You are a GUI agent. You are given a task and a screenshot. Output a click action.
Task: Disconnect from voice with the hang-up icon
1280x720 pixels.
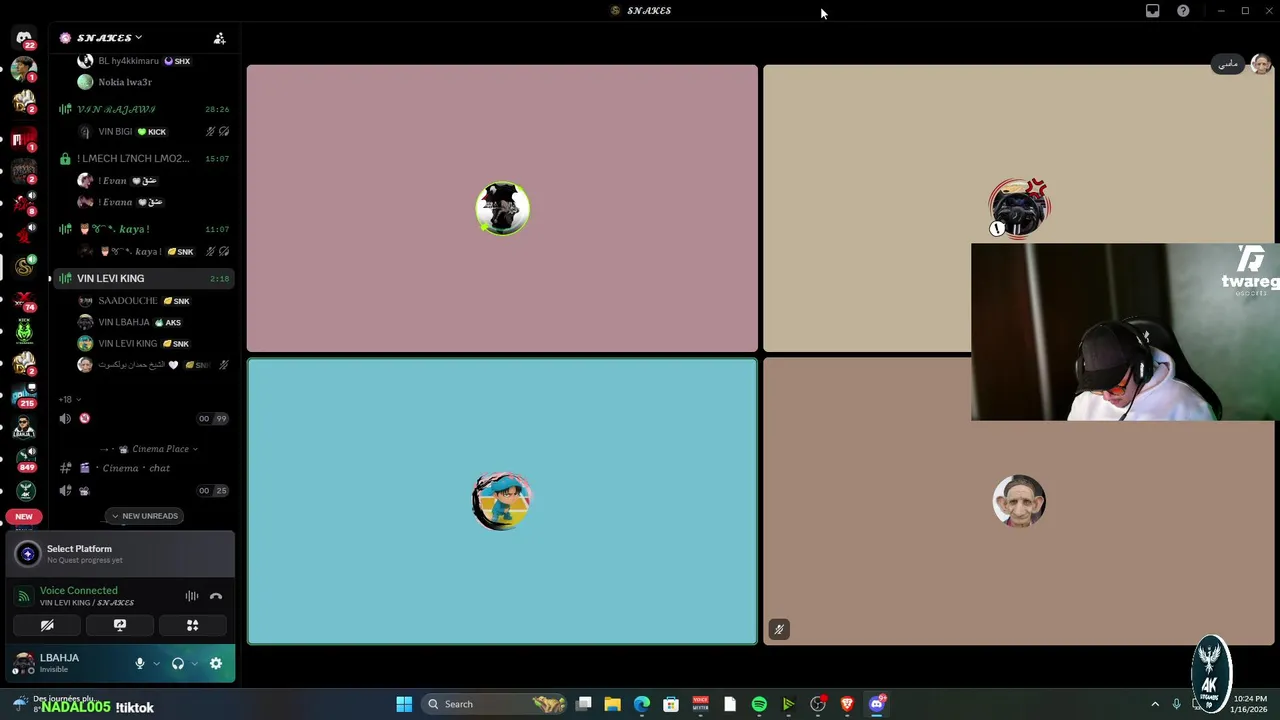tap(216, 596)
